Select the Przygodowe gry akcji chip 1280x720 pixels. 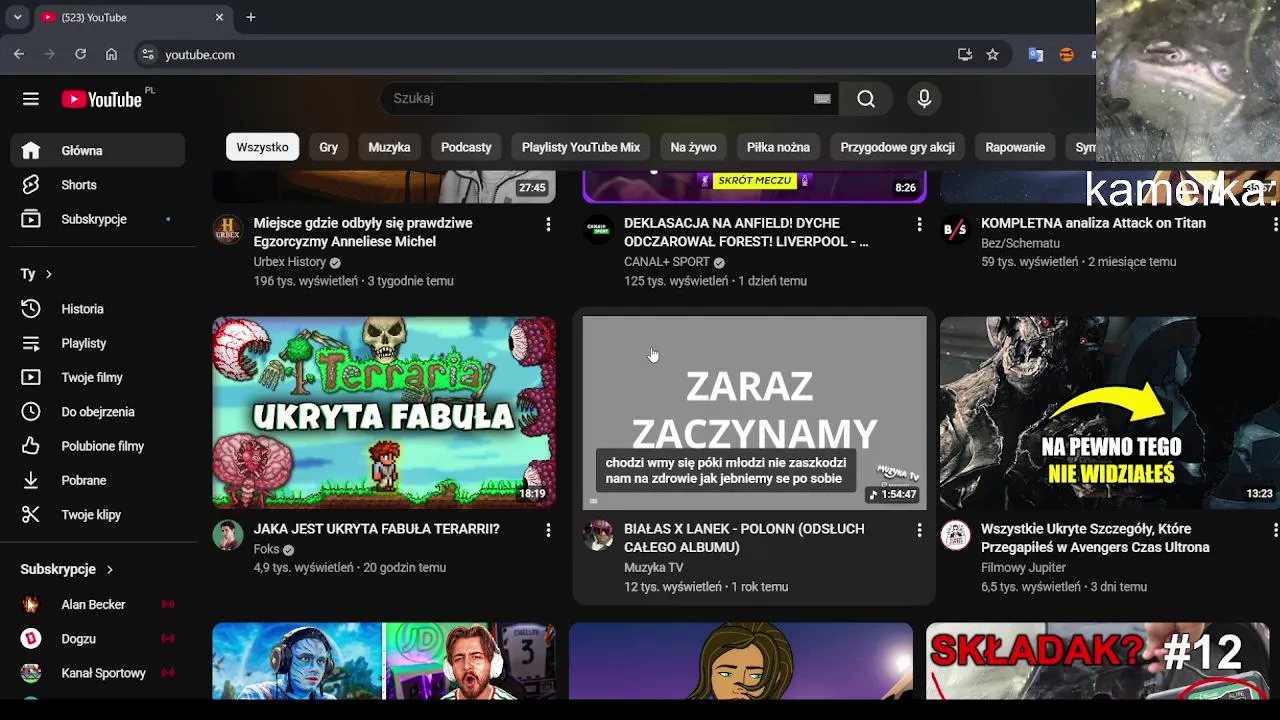click(x=897, y=147)
